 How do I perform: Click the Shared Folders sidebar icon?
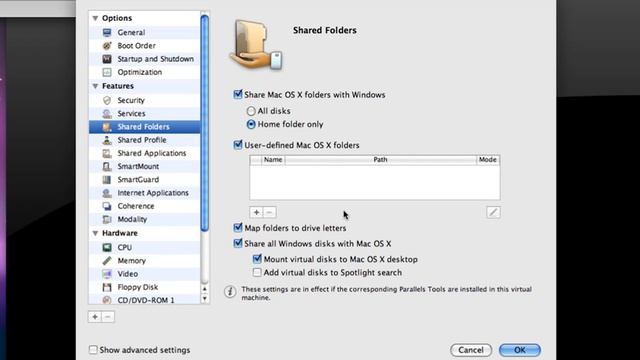pos(107,127)
